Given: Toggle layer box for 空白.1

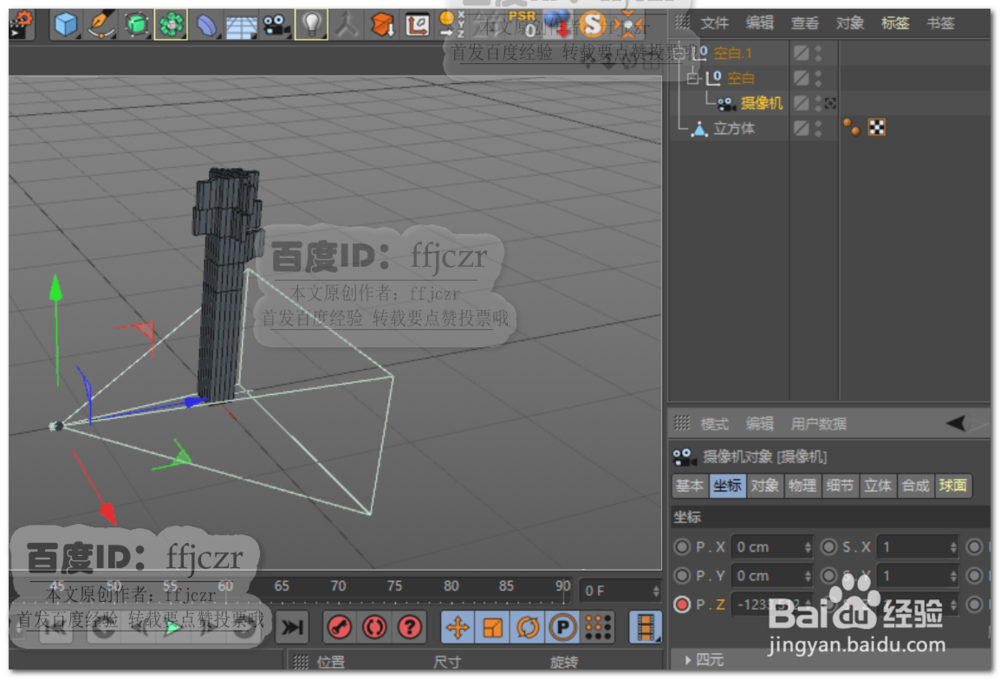Looking at the screenshot, I should tap(801, 53).
